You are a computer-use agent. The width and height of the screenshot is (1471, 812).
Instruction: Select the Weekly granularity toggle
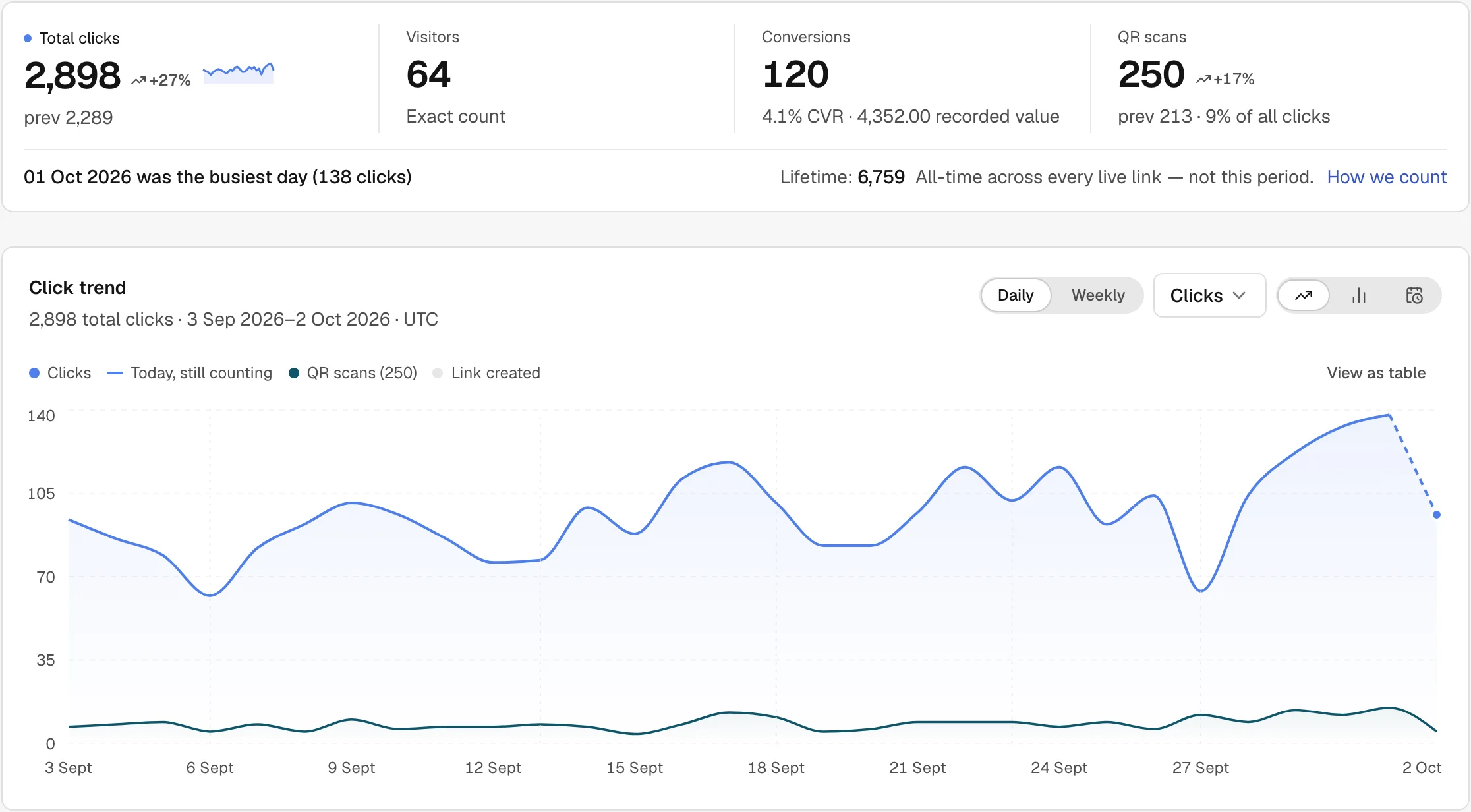pyautogui.click(x=1098, y=295)
